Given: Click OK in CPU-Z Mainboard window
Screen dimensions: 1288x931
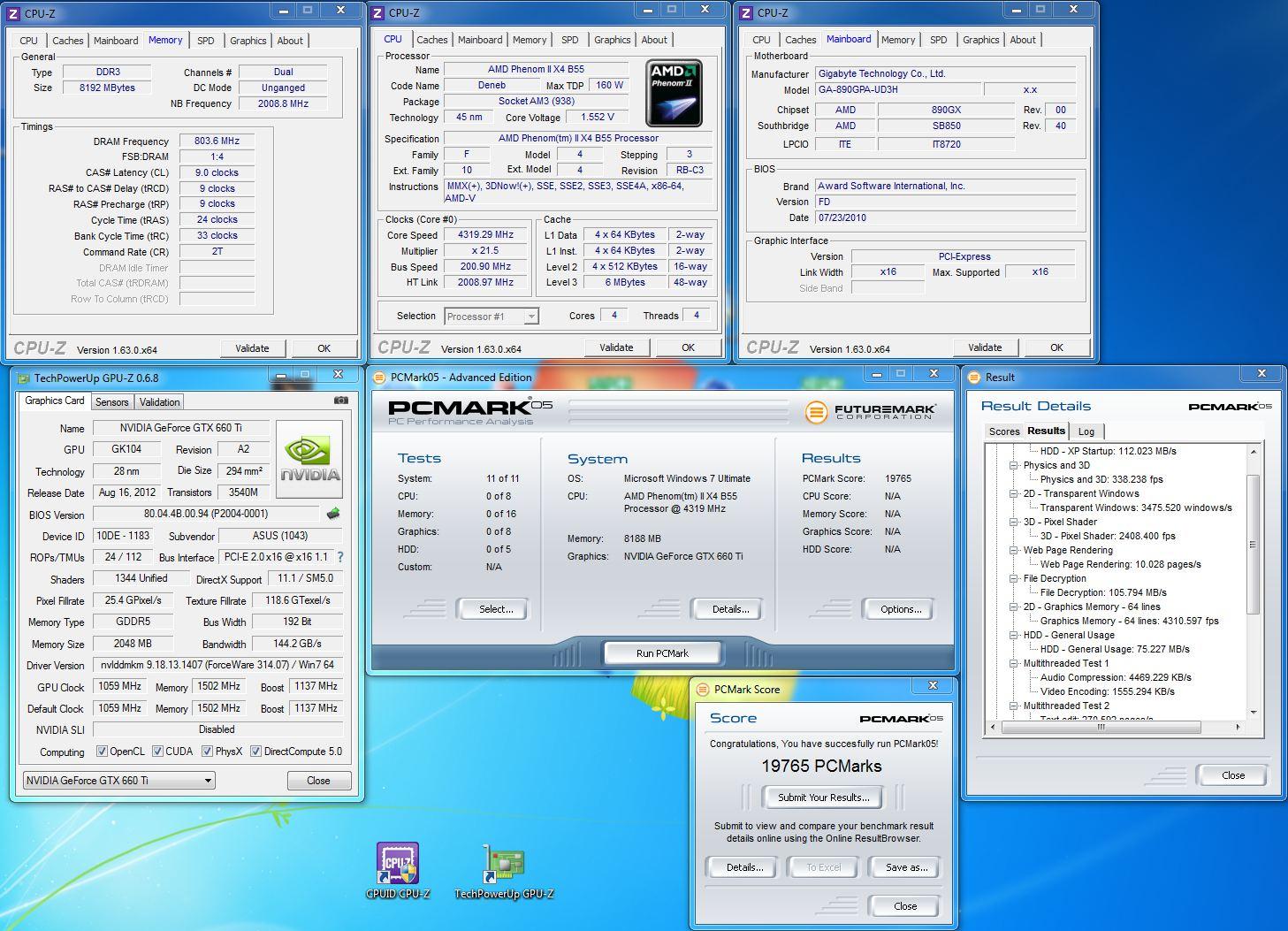Looking at the screenshot, I should point(1056,347).
